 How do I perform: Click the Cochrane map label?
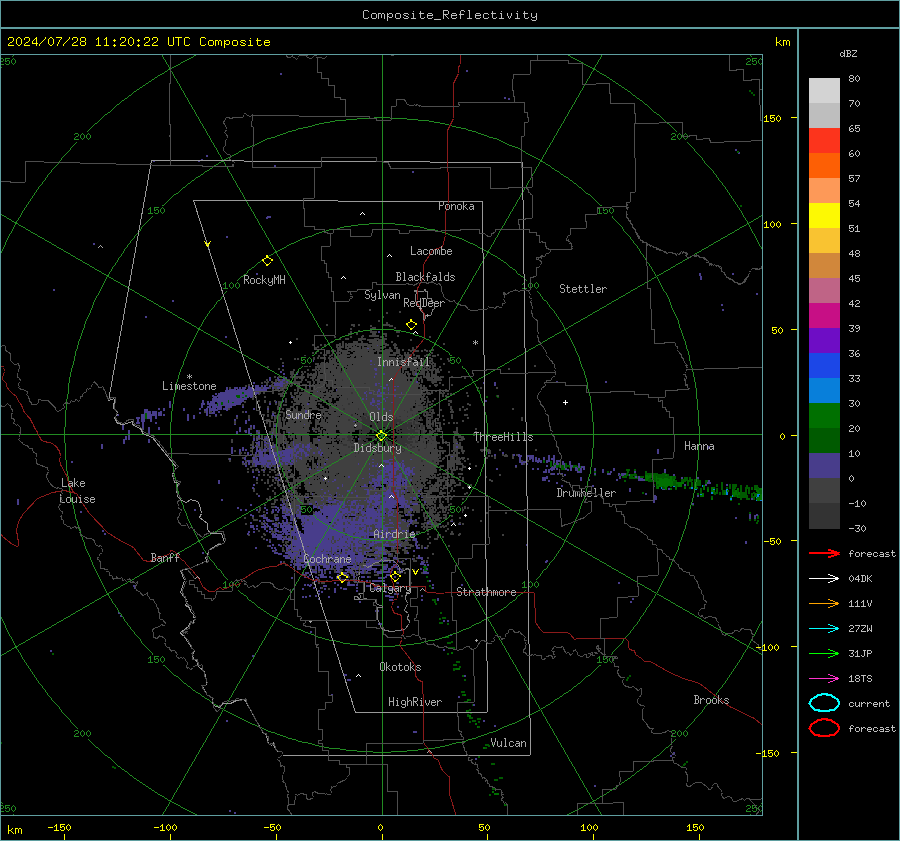(327, 559)
